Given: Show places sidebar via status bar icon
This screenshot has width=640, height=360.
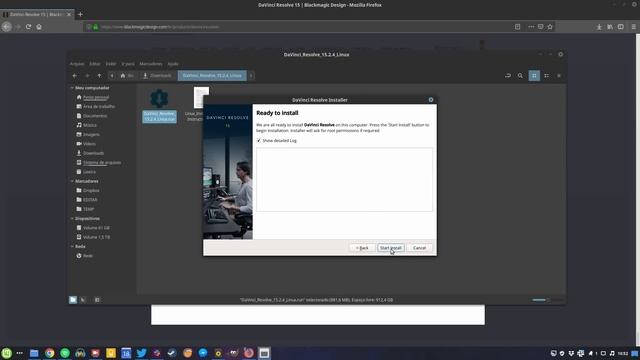Looking at the screenshot, I should pyautogui.click(x=73, y=300).
